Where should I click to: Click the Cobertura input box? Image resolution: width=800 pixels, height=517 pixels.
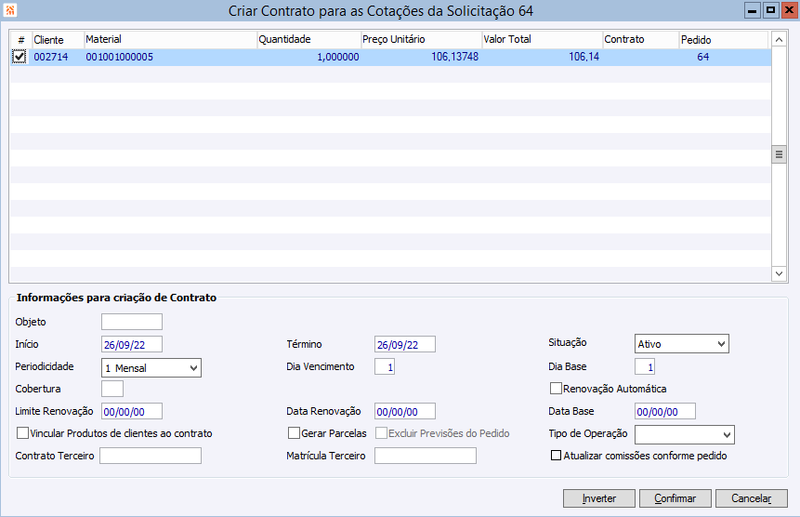112,389
